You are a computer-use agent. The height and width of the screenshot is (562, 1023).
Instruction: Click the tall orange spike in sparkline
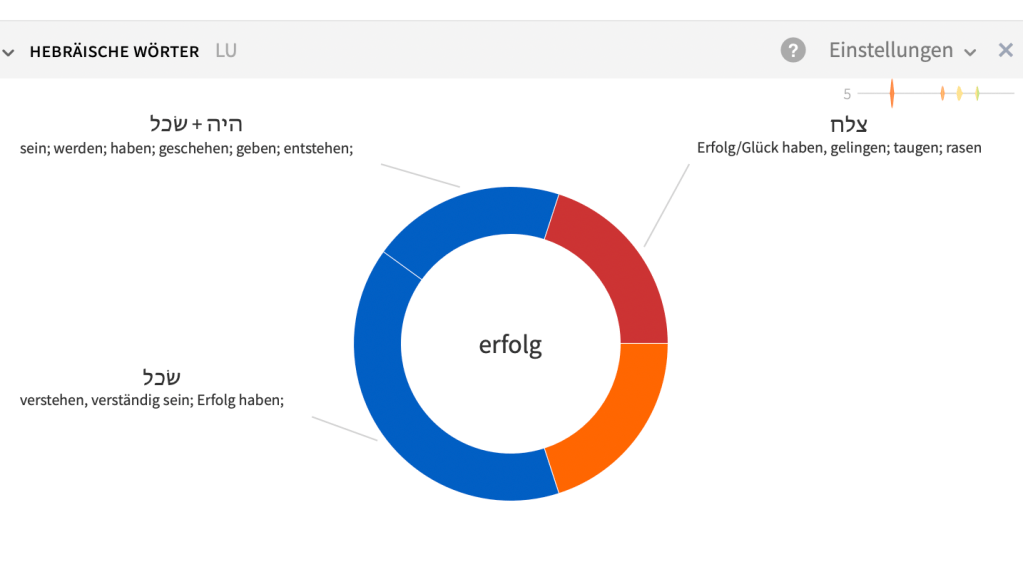pos(892,93)
